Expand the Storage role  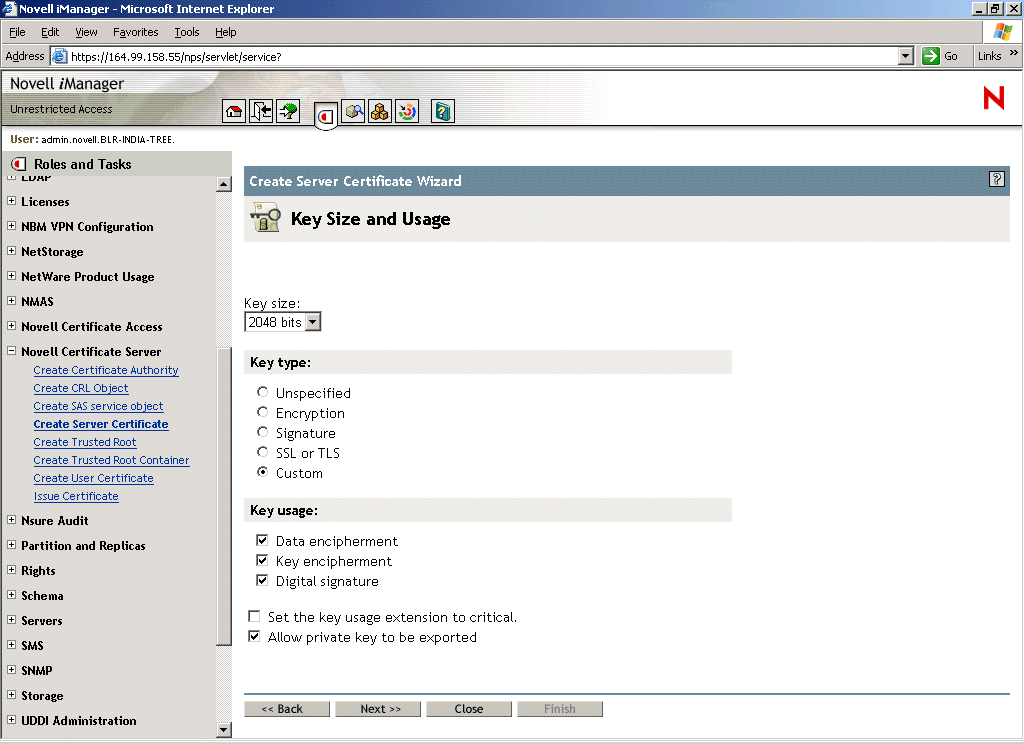12,694
